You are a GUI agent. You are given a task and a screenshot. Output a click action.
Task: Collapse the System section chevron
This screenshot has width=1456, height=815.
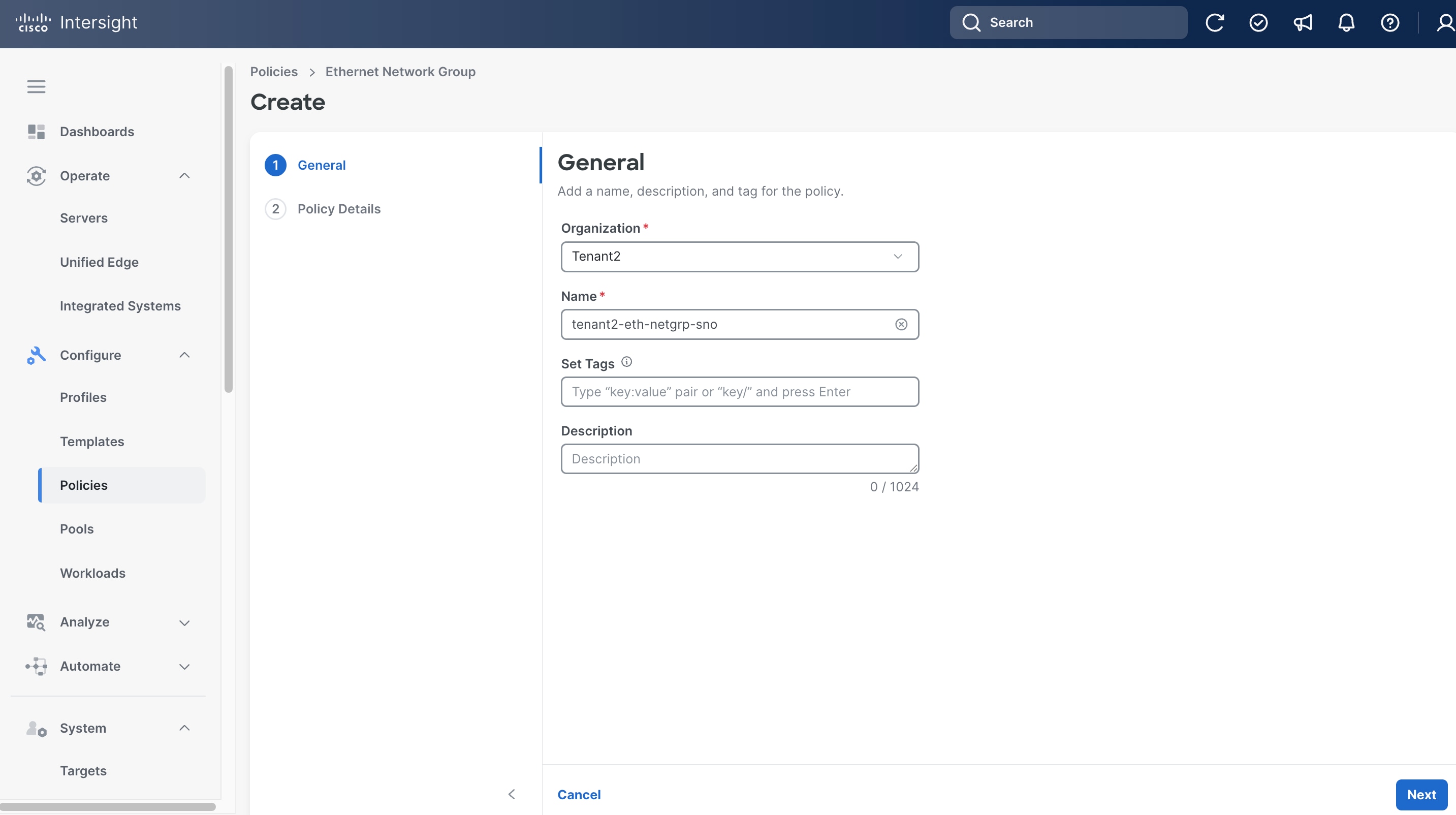pyautogui.click(x=184, y=728)
